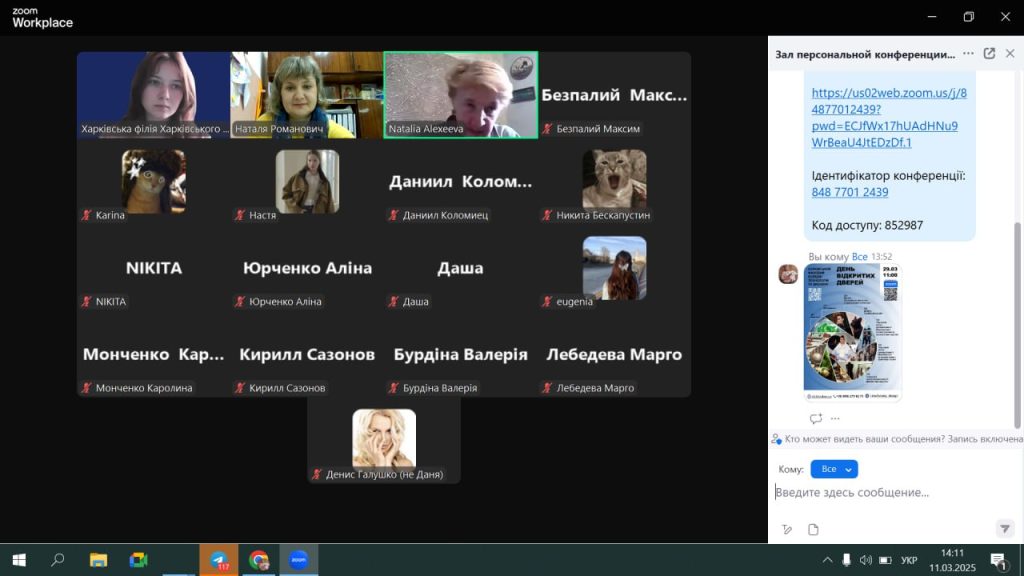Select Natalia Alexeeva's video tile
Image resolution: width=1024 pixels, height=576 pixels.
[x=460, y=94]
